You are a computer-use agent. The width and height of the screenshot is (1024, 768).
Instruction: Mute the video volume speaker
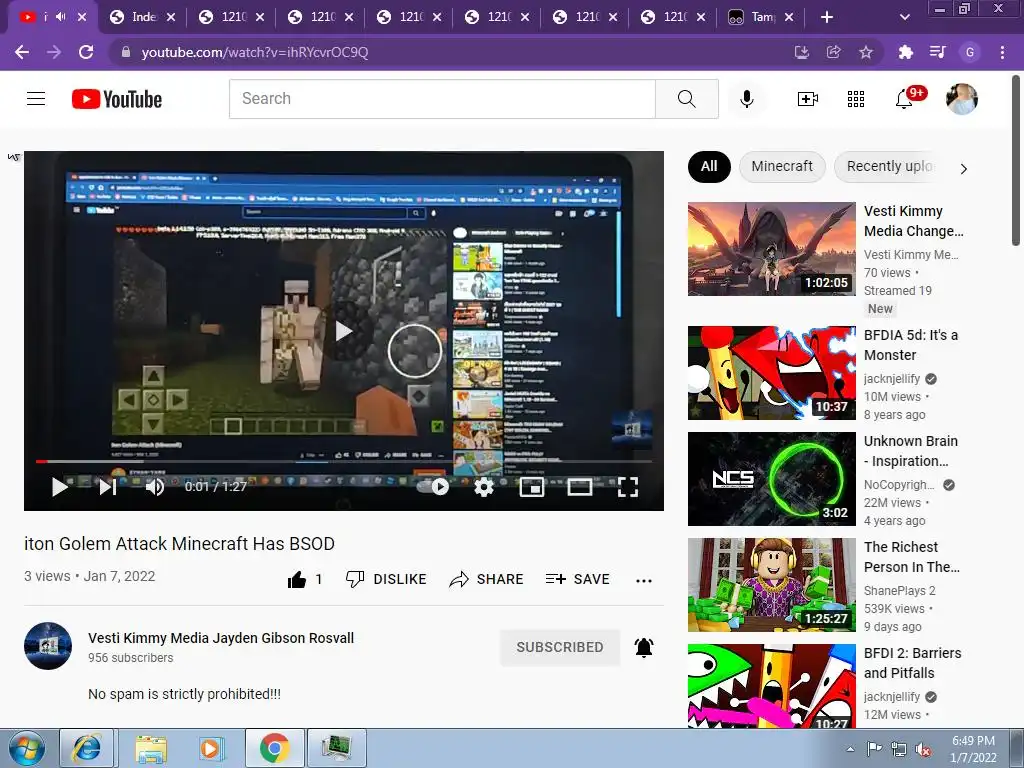pyautogui.click(x=155, y=487)
